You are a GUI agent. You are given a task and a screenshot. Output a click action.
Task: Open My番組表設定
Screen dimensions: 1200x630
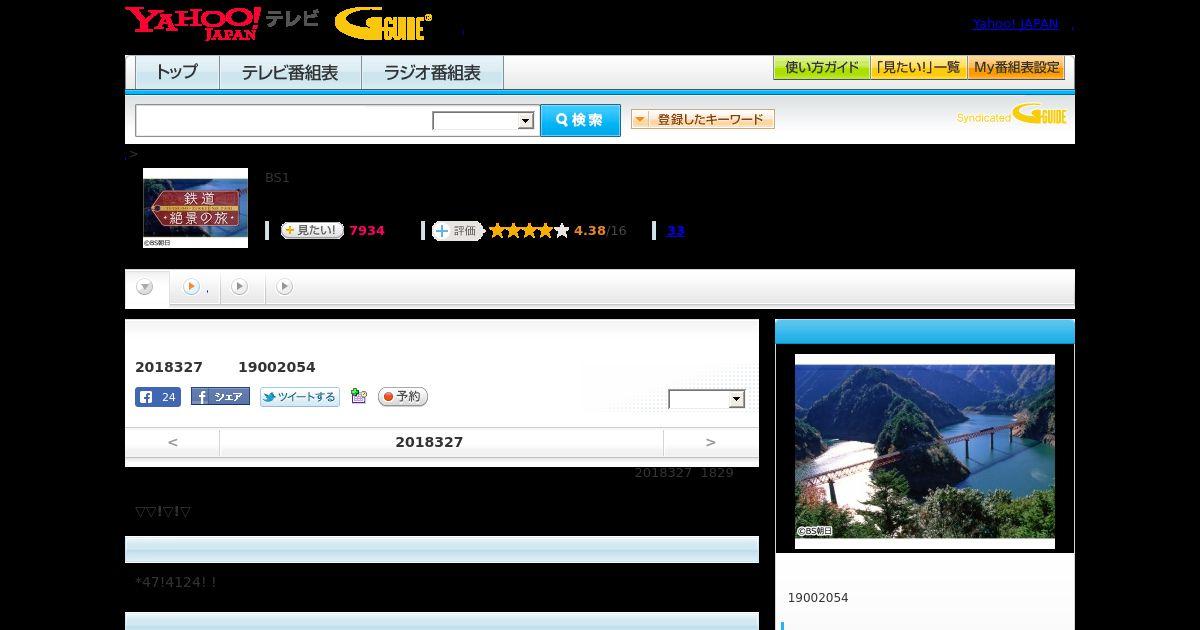point(1016,68)
